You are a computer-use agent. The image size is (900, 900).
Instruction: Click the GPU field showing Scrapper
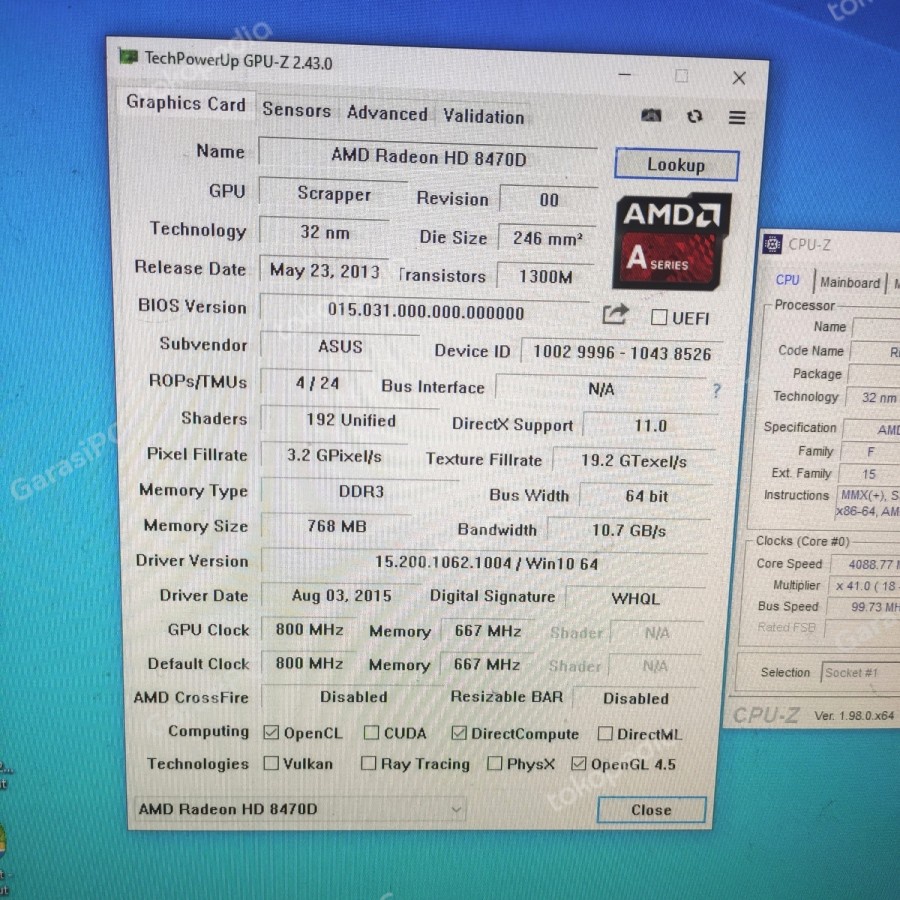(x=333, y=194)
